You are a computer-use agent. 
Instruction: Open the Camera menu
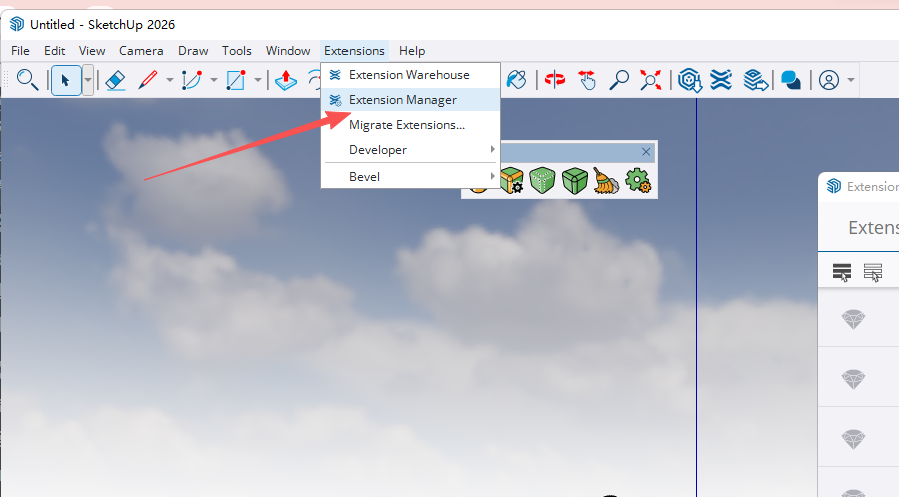pos(141,51)
